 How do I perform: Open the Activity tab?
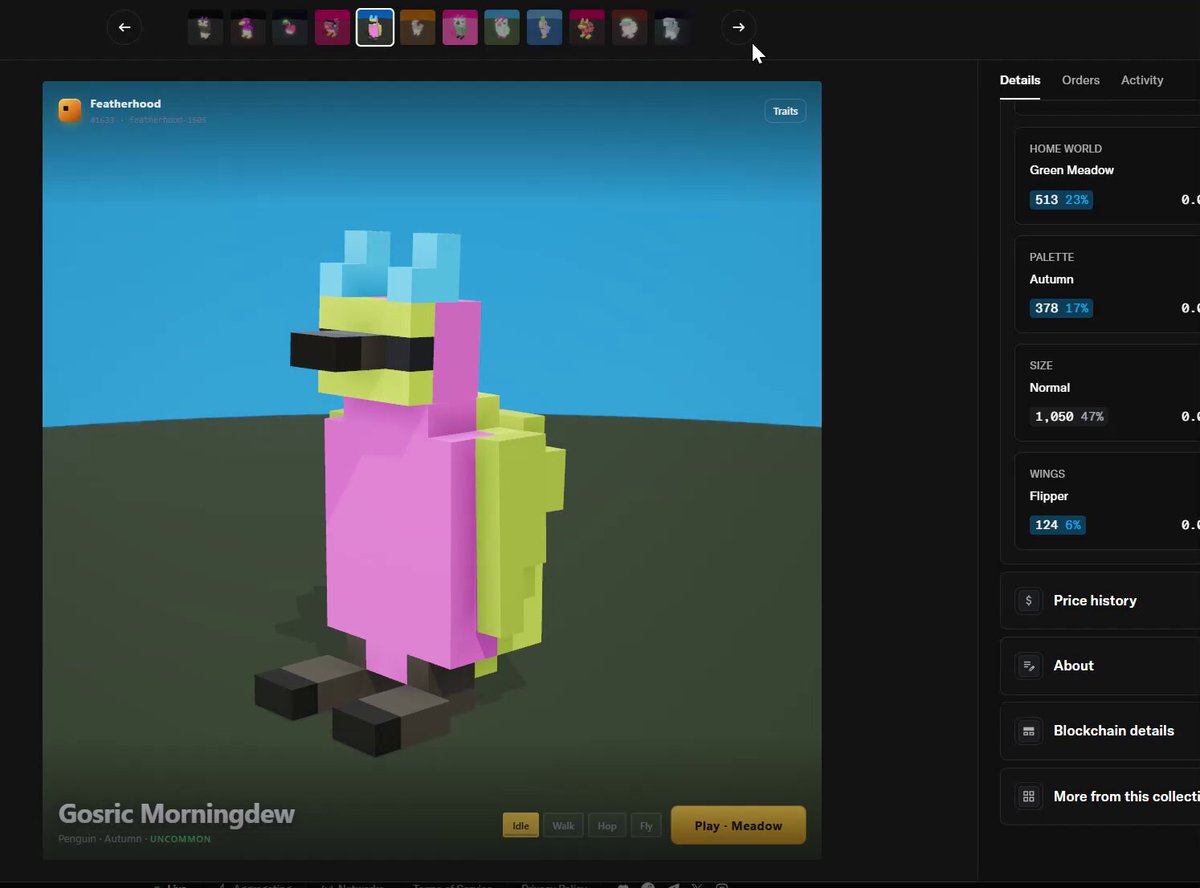(x=1142, y=80)
